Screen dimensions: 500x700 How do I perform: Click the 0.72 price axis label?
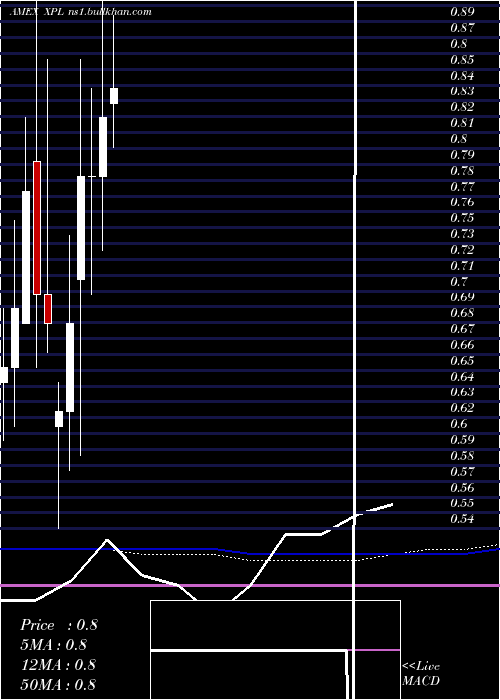[462, 250]
